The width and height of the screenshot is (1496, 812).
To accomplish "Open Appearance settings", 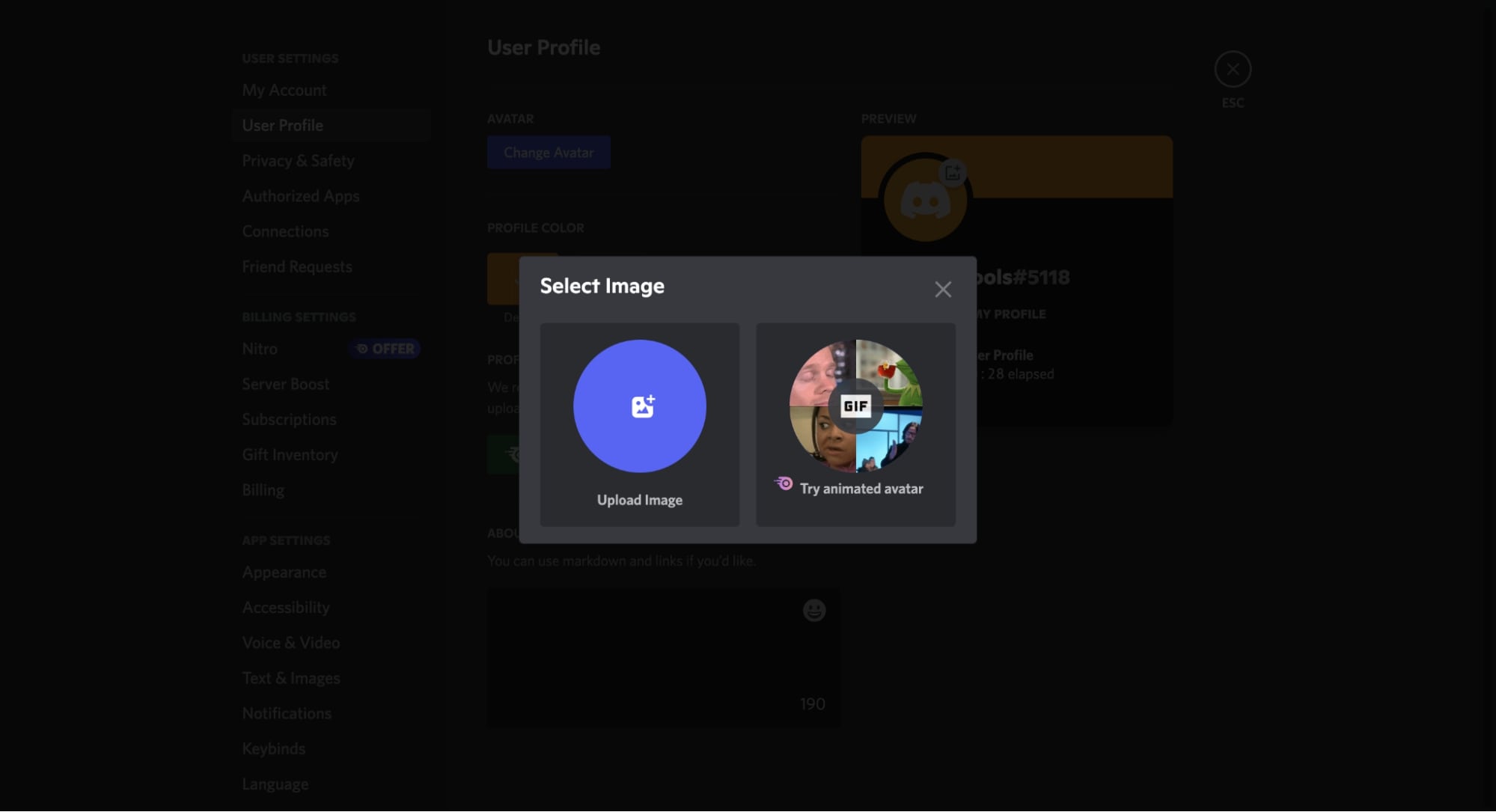I will pyautogui.click(x=331, y=572).
